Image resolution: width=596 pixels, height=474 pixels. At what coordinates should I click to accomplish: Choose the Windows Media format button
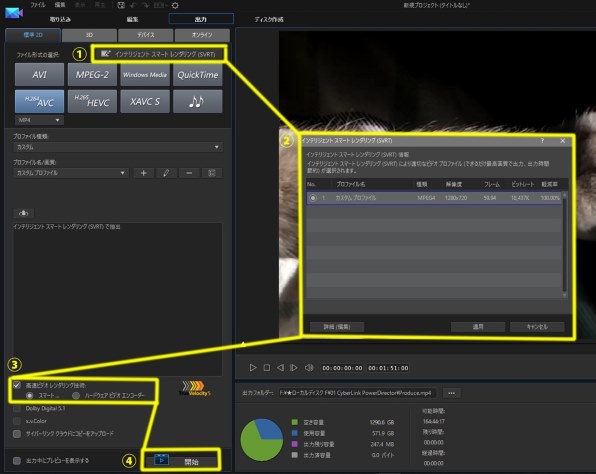point(145,75)
